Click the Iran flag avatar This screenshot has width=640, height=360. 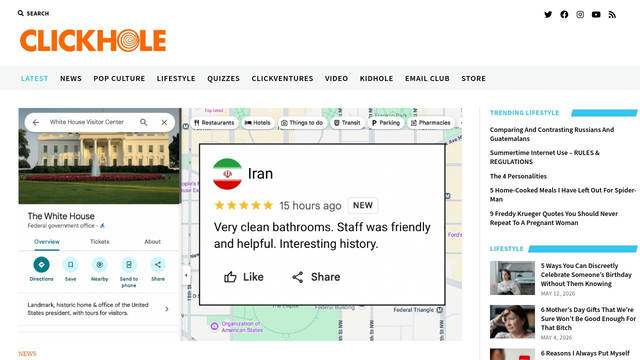click(227, 174)
